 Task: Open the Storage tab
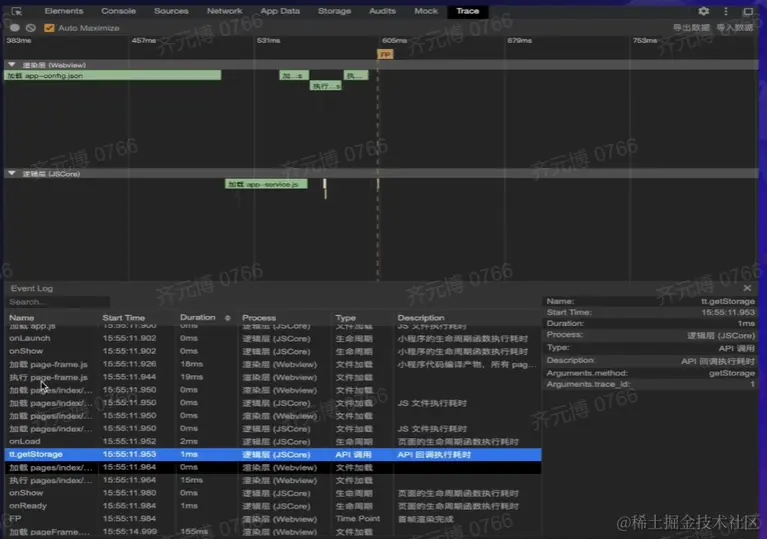point(334,11)
